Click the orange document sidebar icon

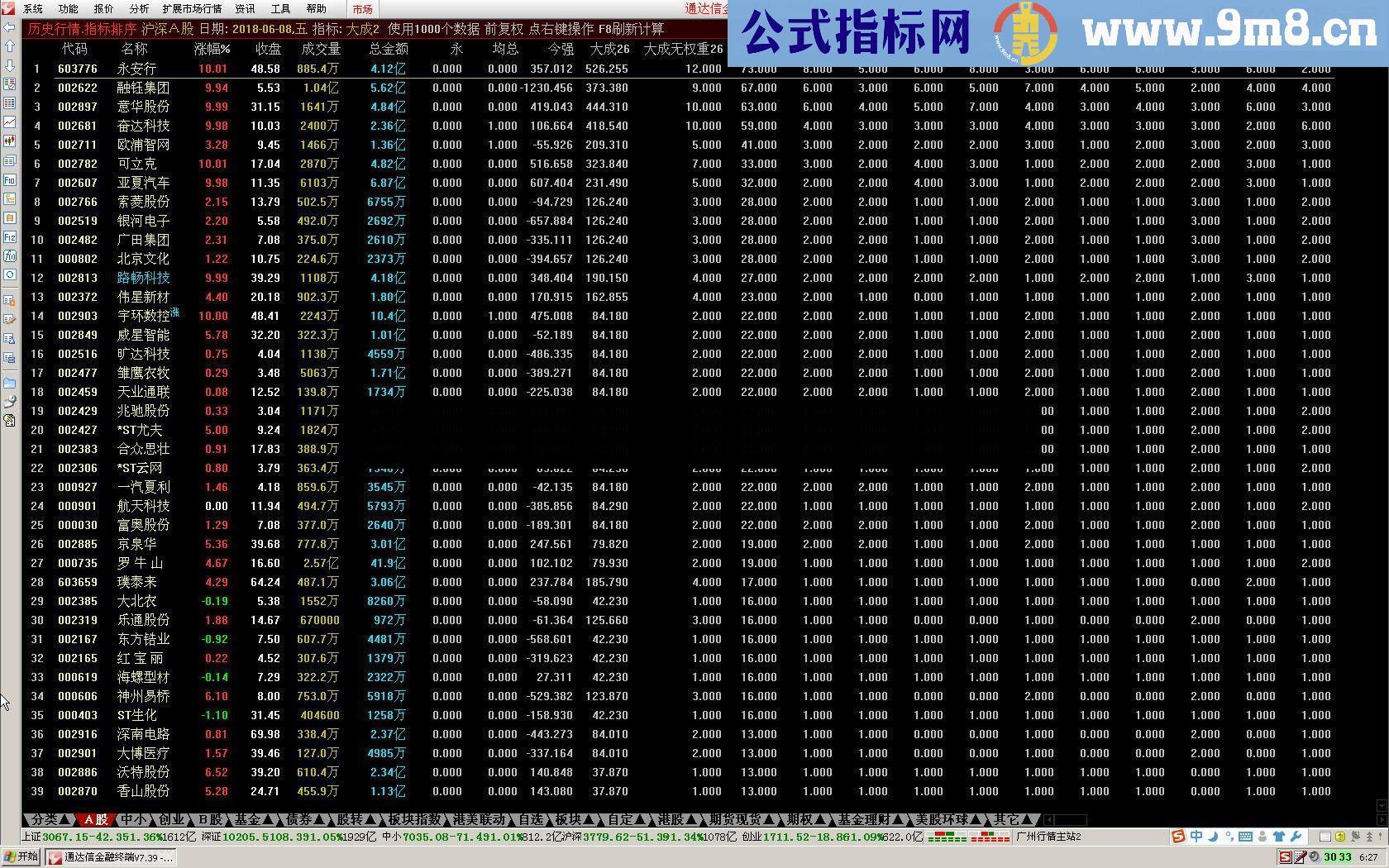point(10,217)
